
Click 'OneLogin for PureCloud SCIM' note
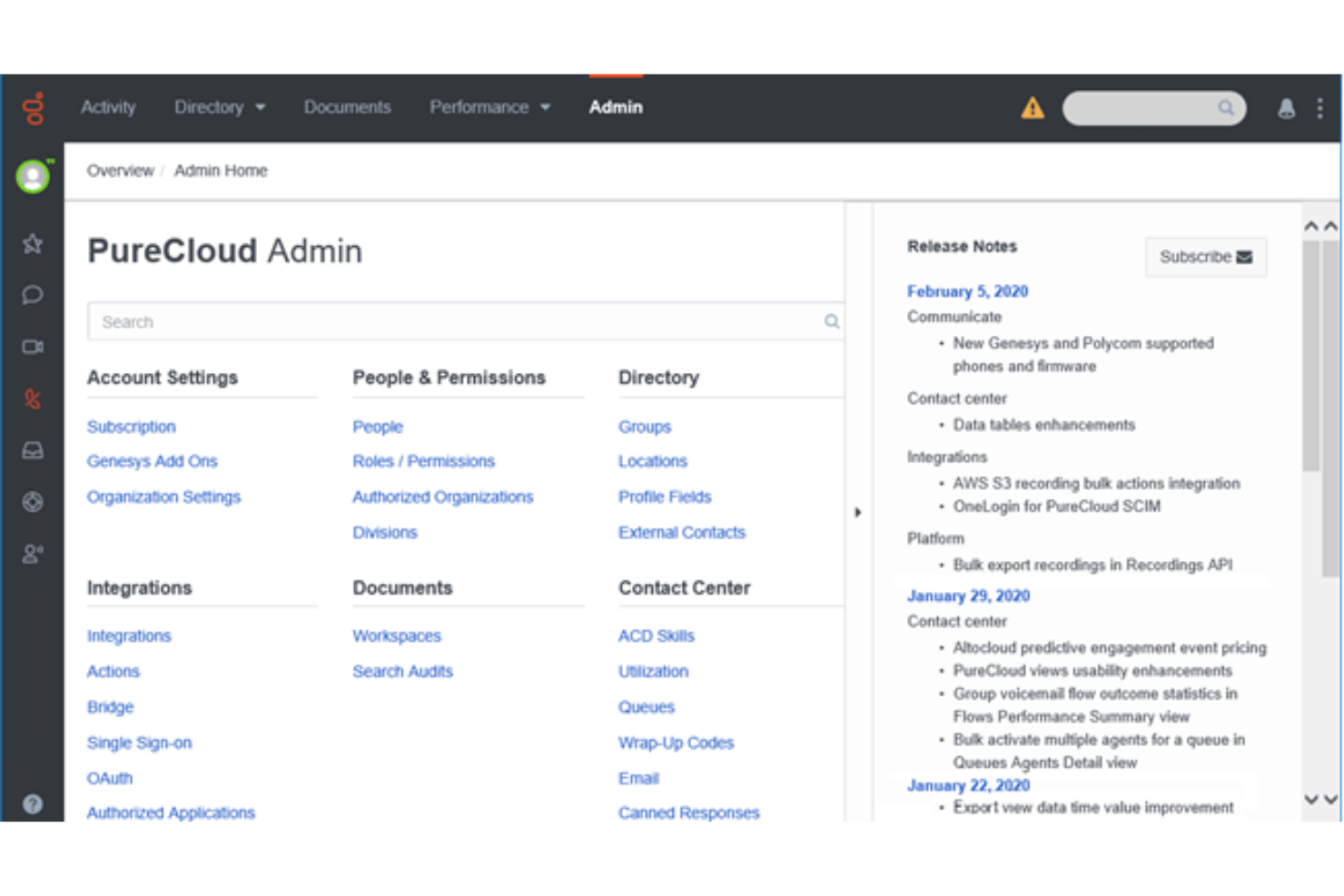[1057, 506]
